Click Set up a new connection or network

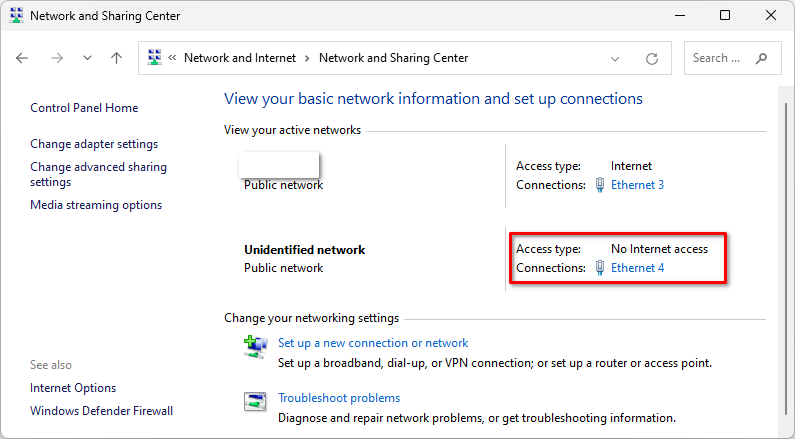[373, 343]
